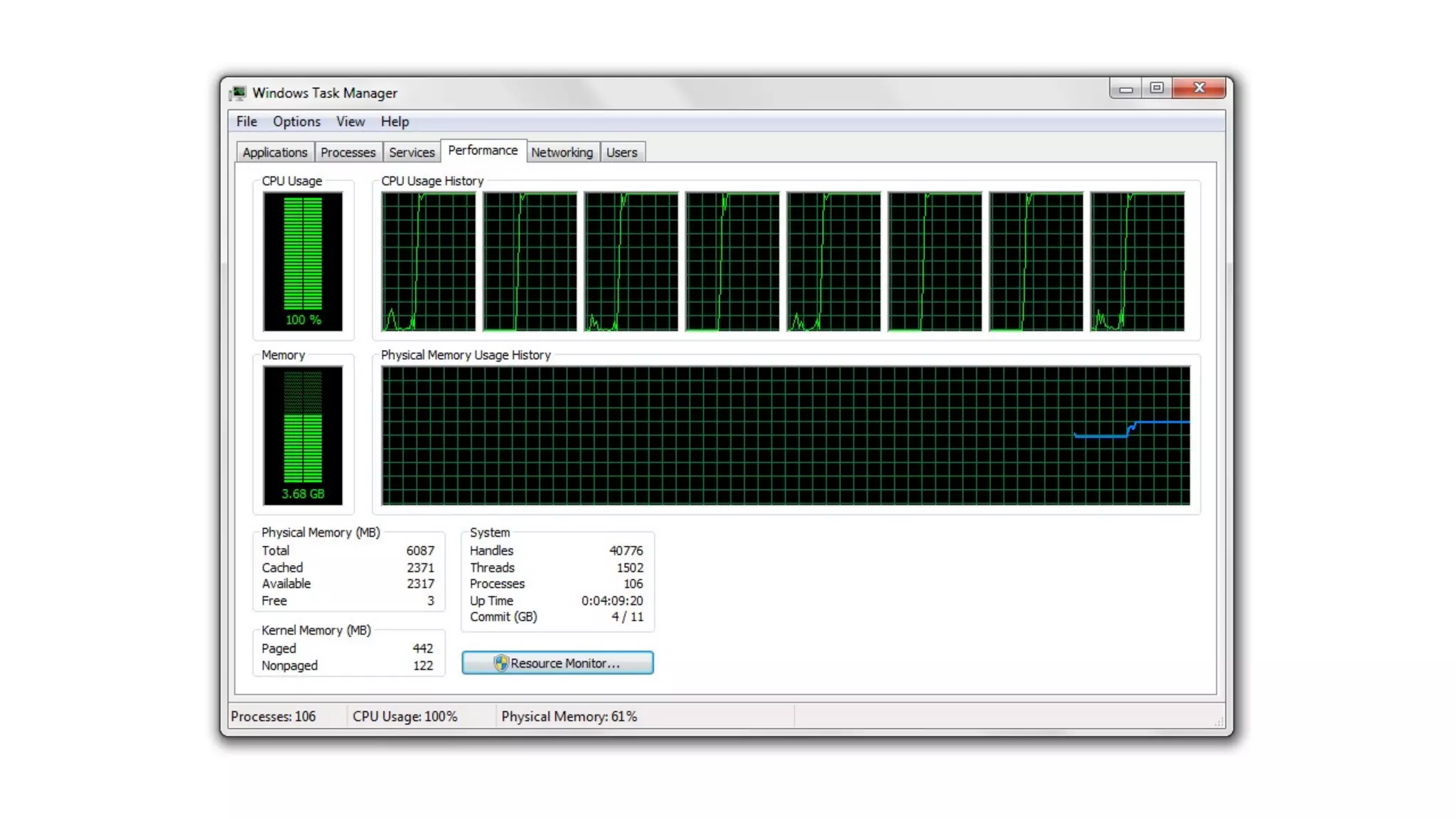Open the View menu
Viewport: 1456px width, 819px height.
350,122
